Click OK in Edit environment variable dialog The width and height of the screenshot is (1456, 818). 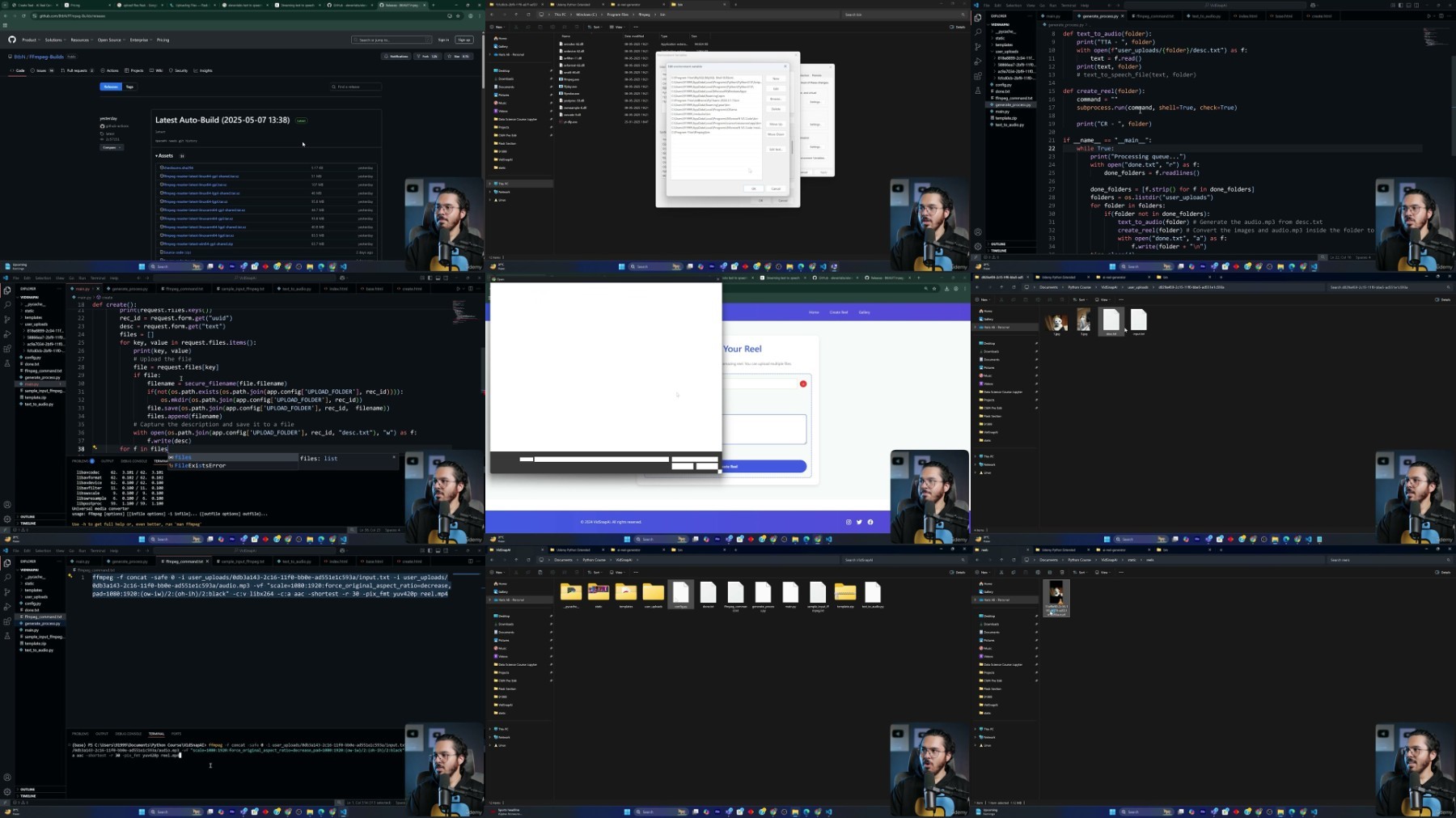tap(754, 189)
